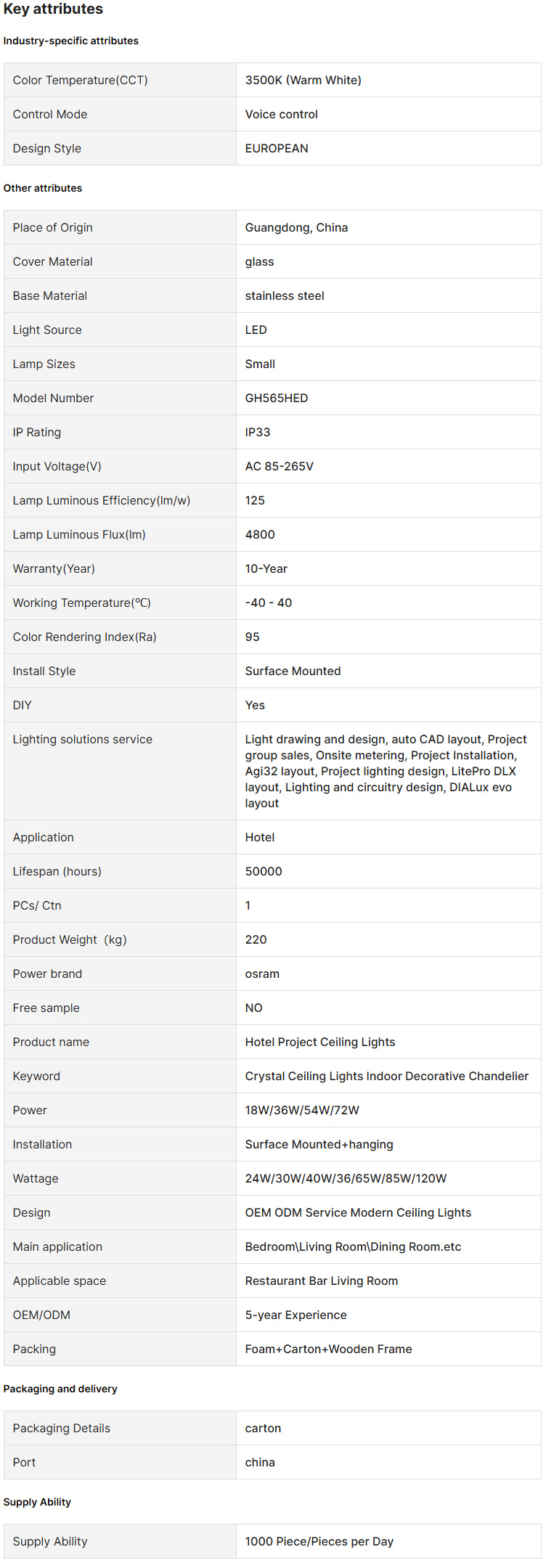546x1568 pixels.
Task: Select the IP33 rating value
Action: pyautogui.click(x=257, y=432)
